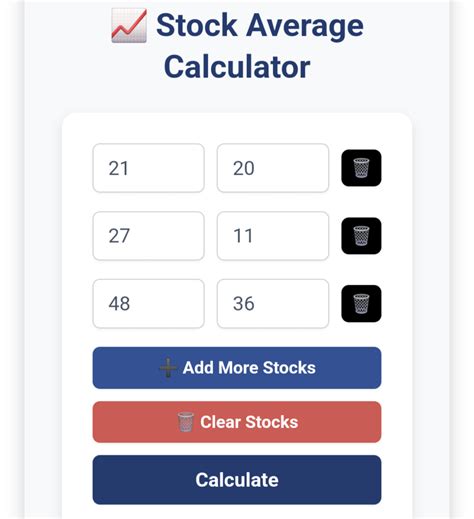Delete the row containing 21 and 20

361,168
